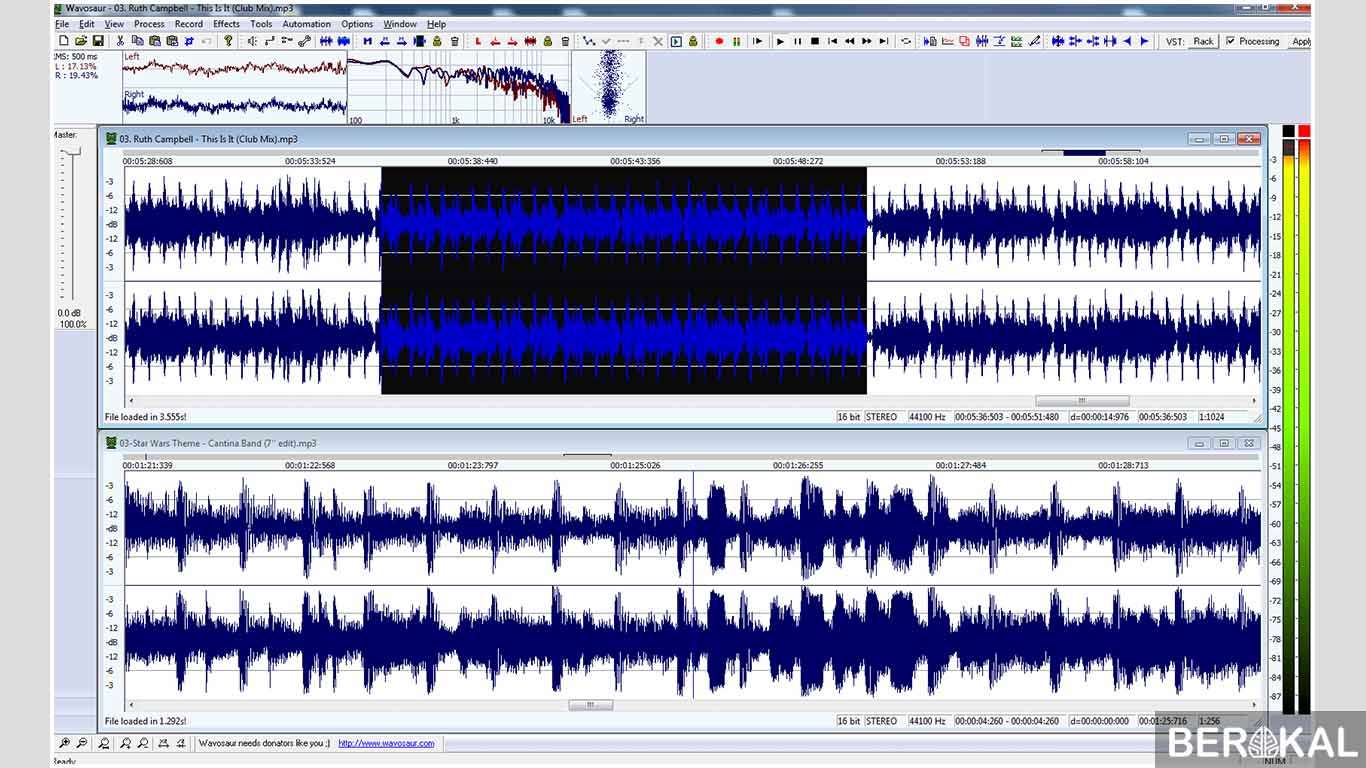Jump to the start with skip-back icon
Image resolution: width=1366 pixels, height=768 pixels.
pos(832,41)
